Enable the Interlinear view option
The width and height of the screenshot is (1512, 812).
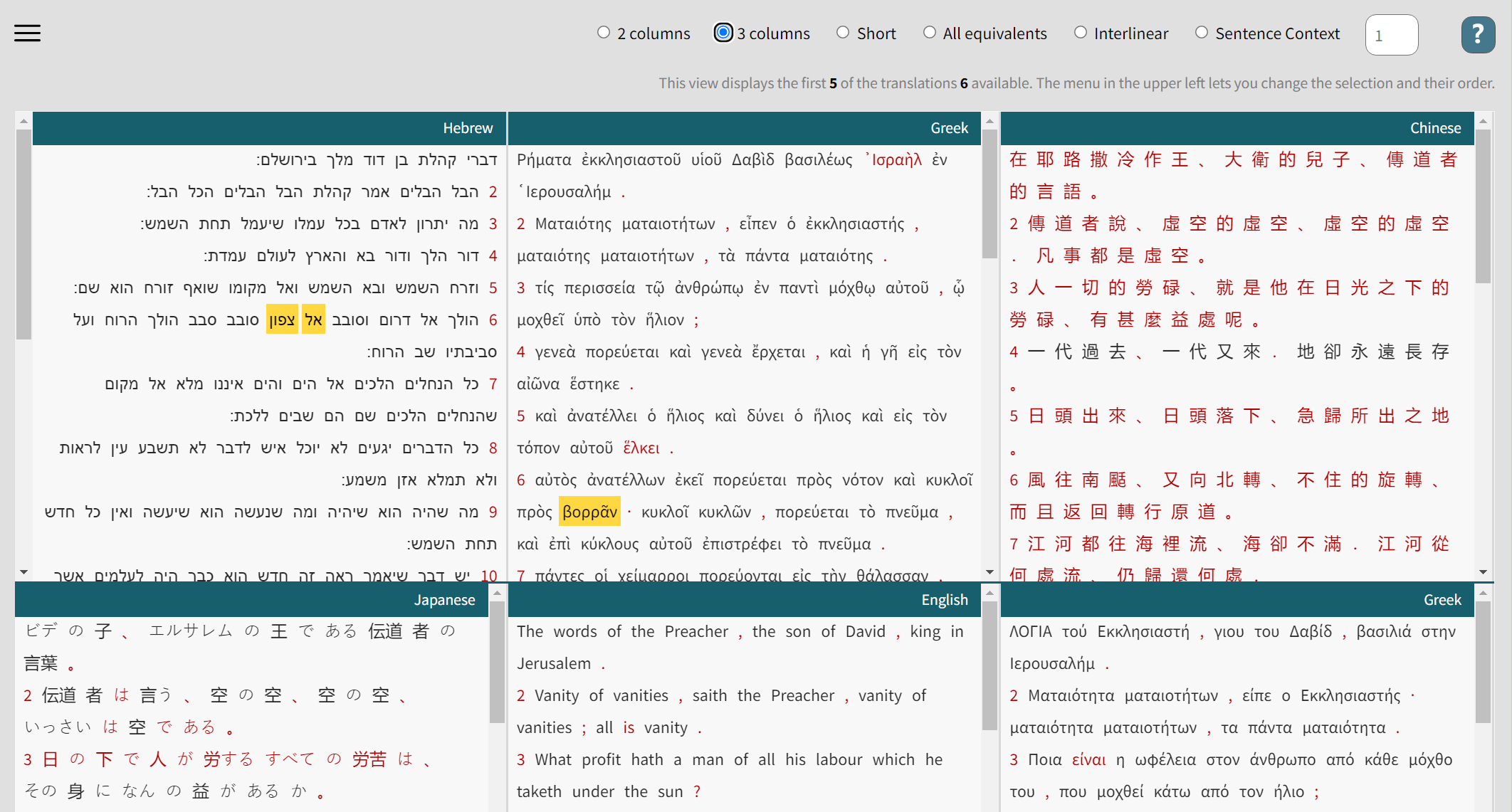pos(1081,33)
